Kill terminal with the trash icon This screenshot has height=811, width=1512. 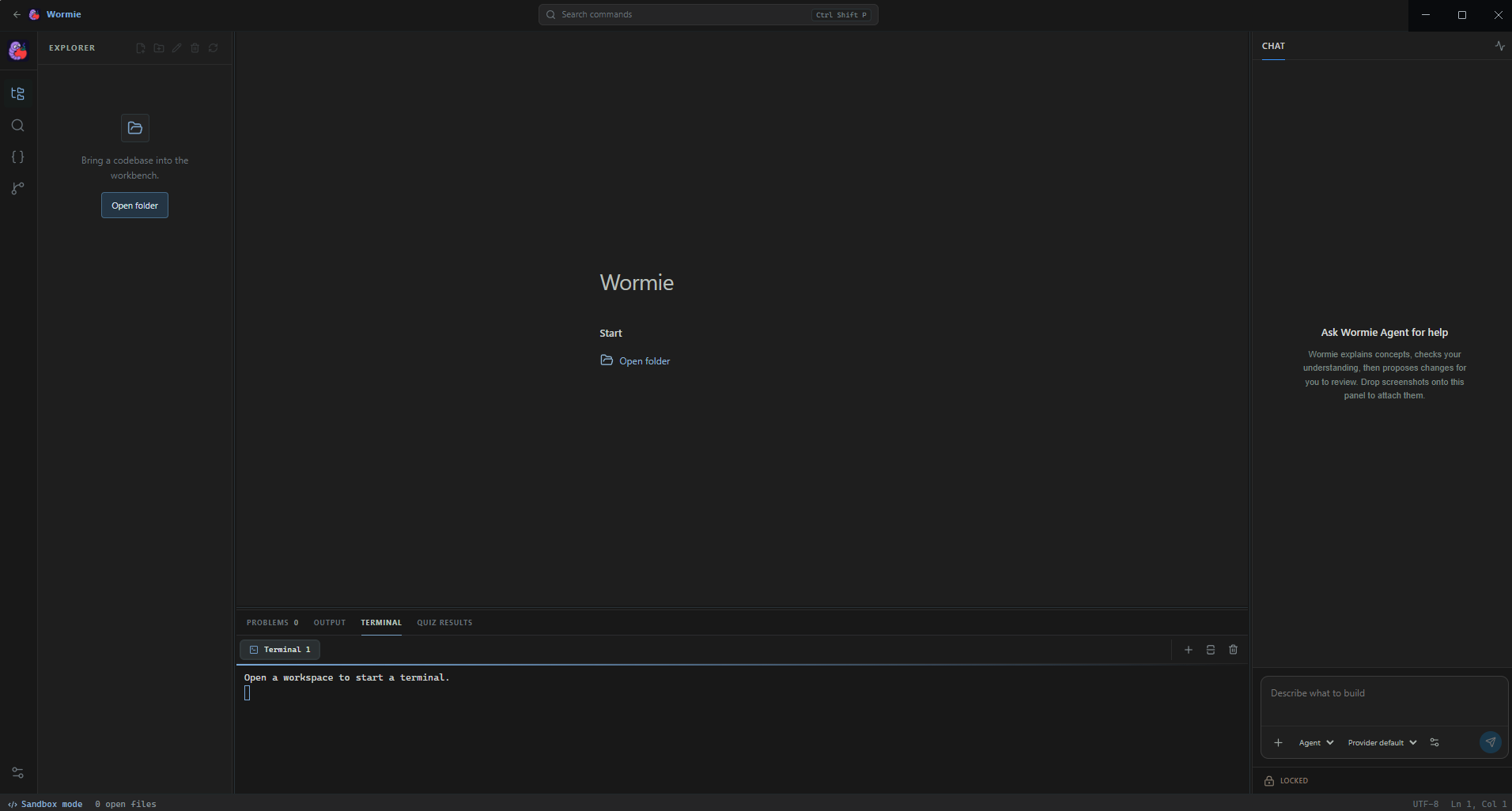1234,650
